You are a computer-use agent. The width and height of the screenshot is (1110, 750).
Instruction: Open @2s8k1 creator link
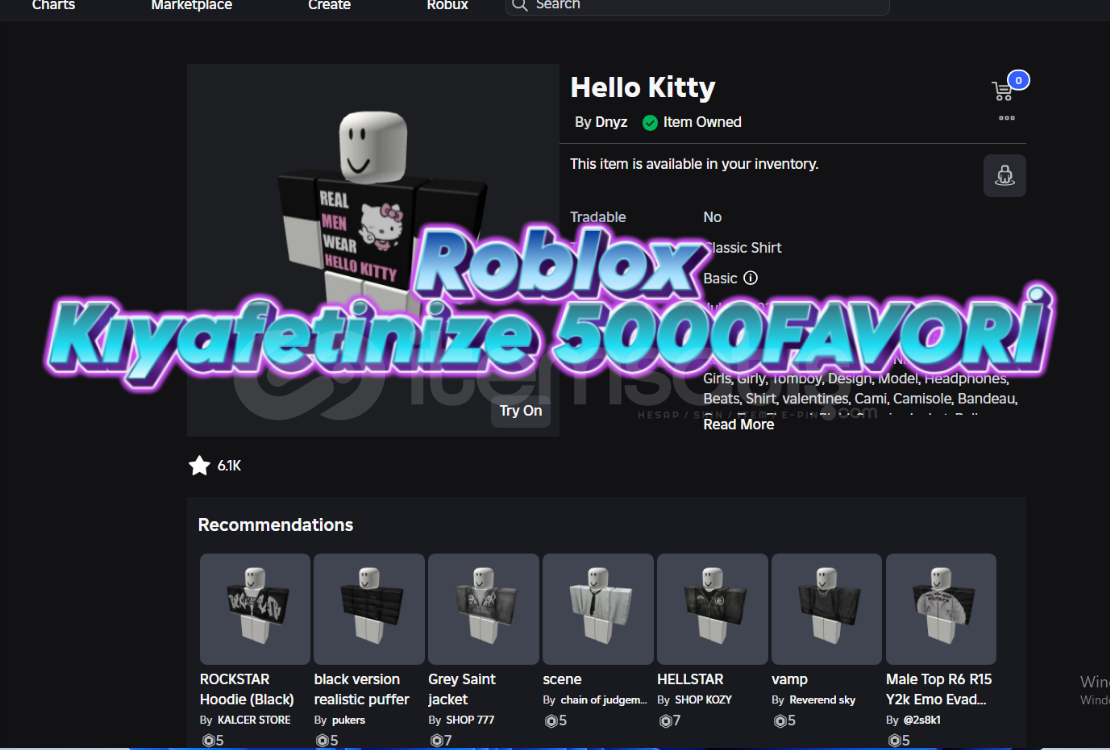pyautogui.click(x=922, y=720)
